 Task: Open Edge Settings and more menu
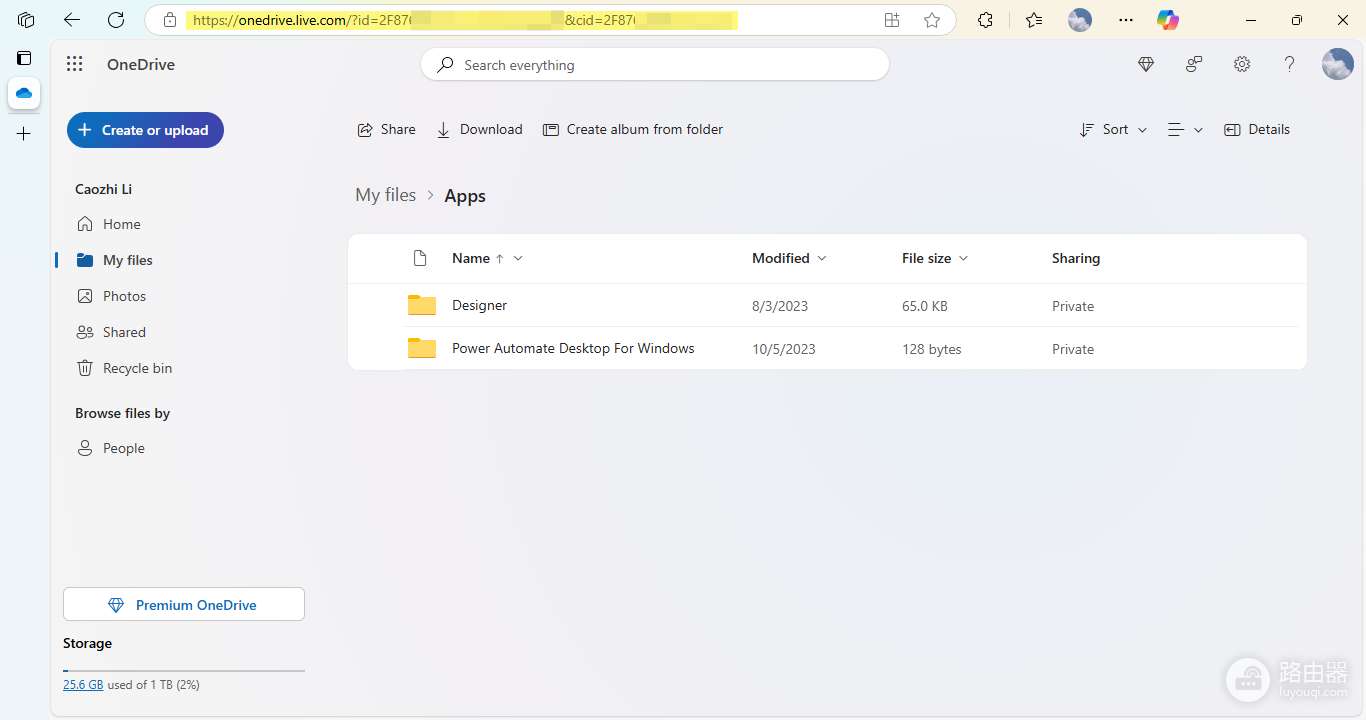(x=1126, y=20)
